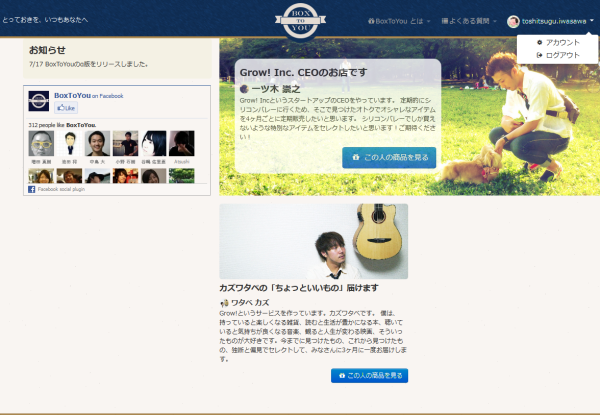The width and height of the screenshot is (600, 415).
Task: Open the 'BoxToYou とは' dropdown menu
Action: click(x=399, y=21)
